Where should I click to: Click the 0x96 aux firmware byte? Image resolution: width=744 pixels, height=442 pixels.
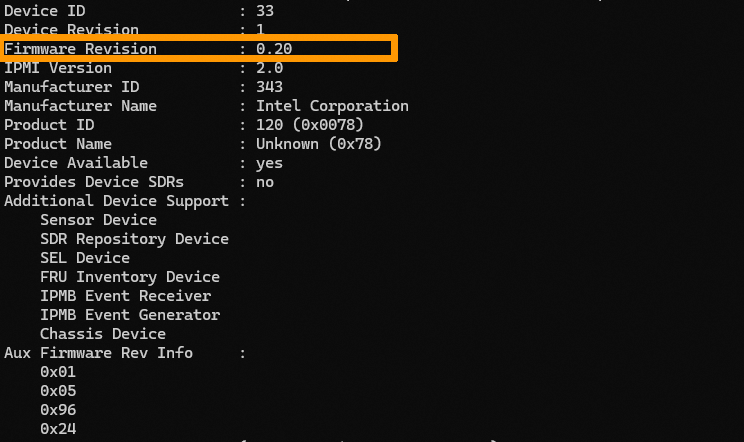(x=58, y=410)
